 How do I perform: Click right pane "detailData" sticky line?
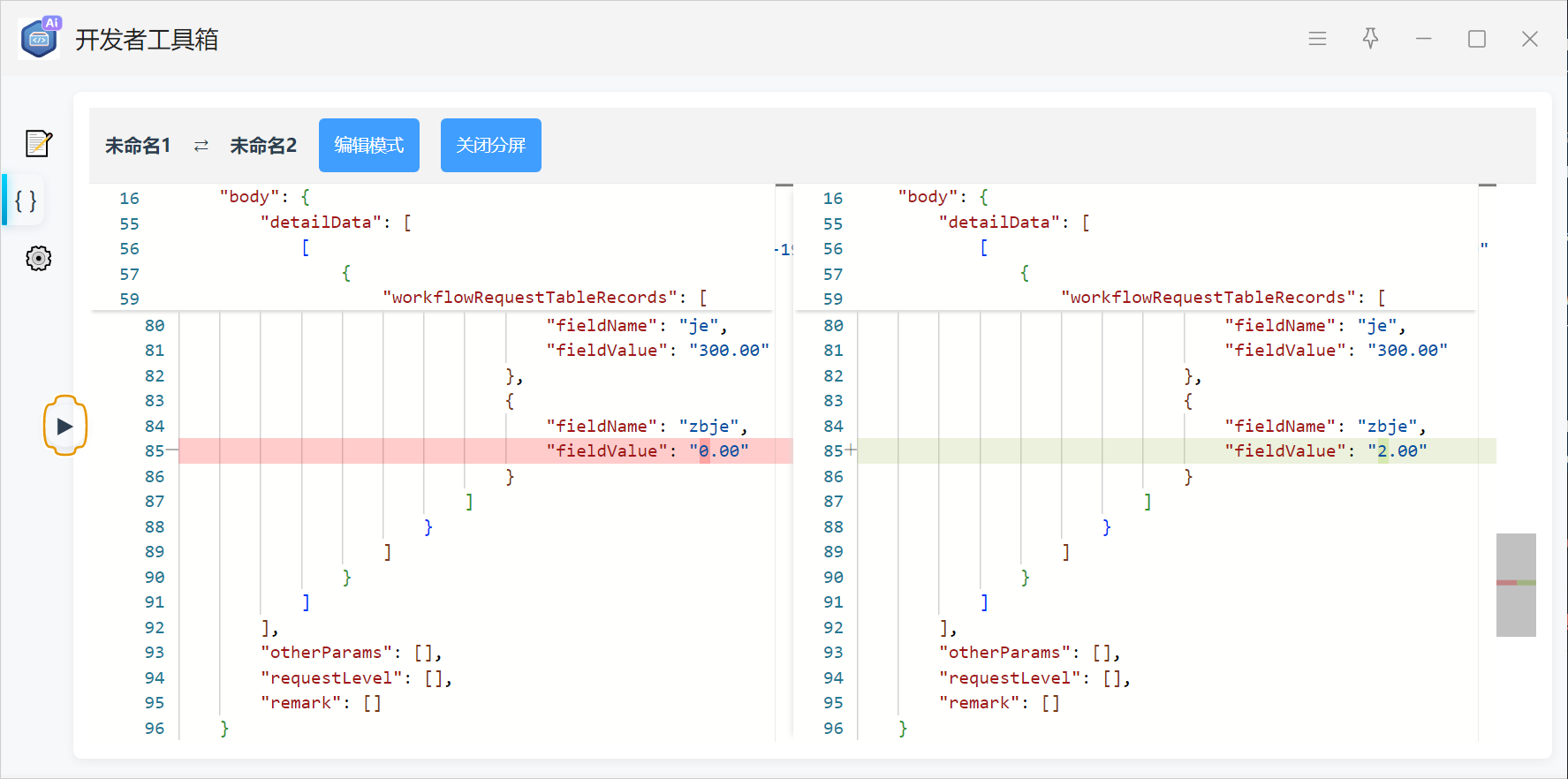coord(1014,223)
